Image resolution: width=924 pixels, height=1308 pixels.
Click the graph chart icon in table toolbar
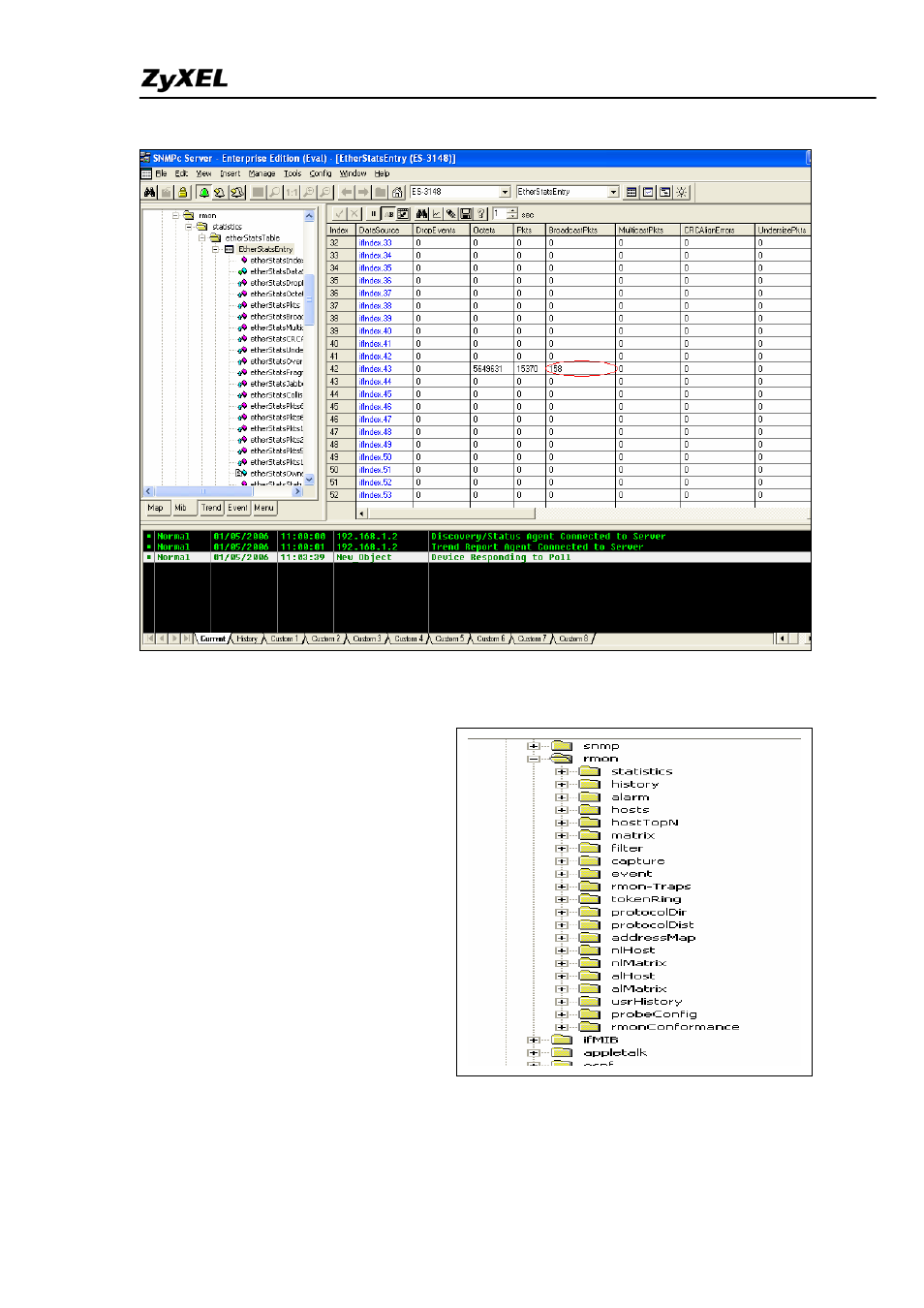click(x=437, y=214)
